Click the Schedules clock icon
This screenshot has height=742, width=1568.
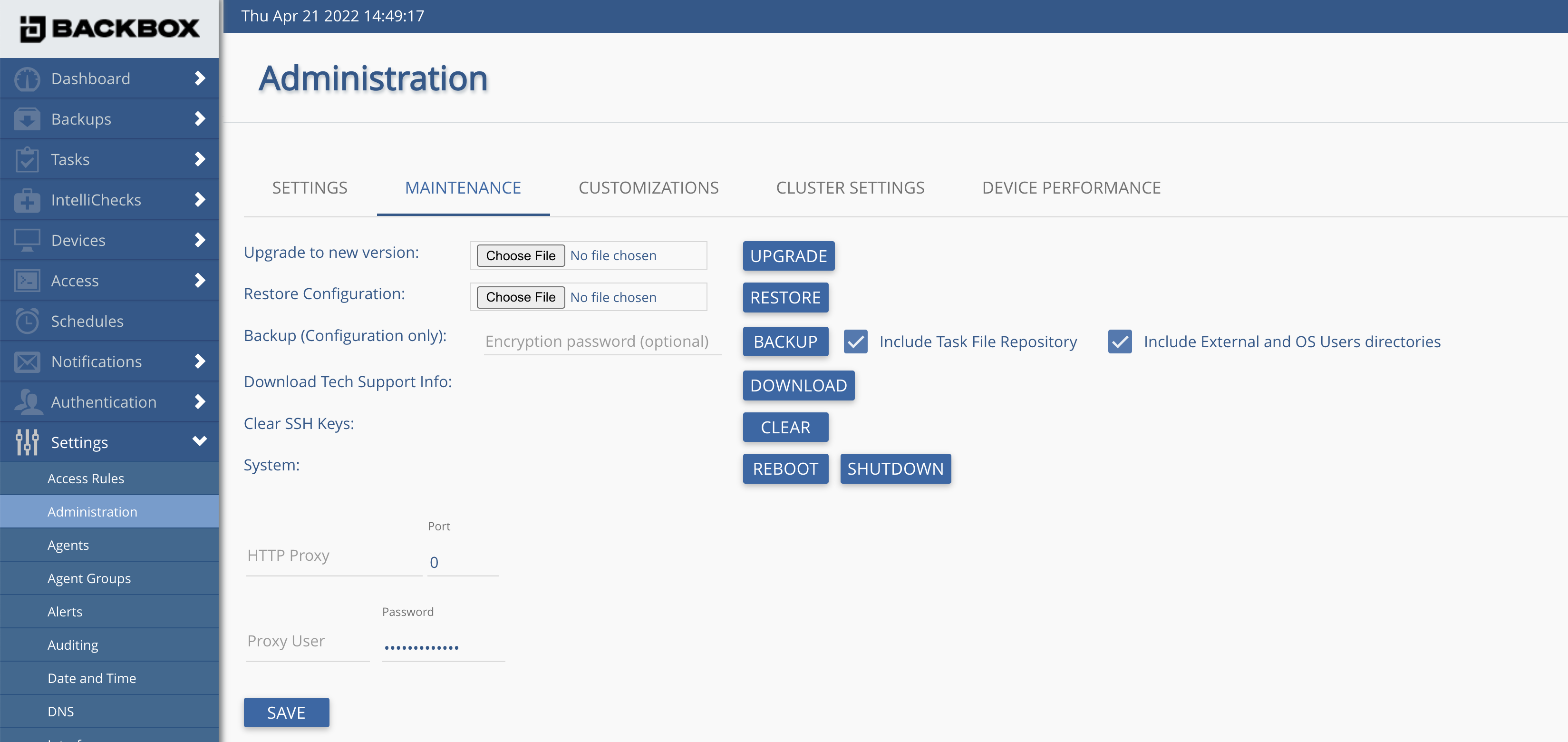click(27, 321)
